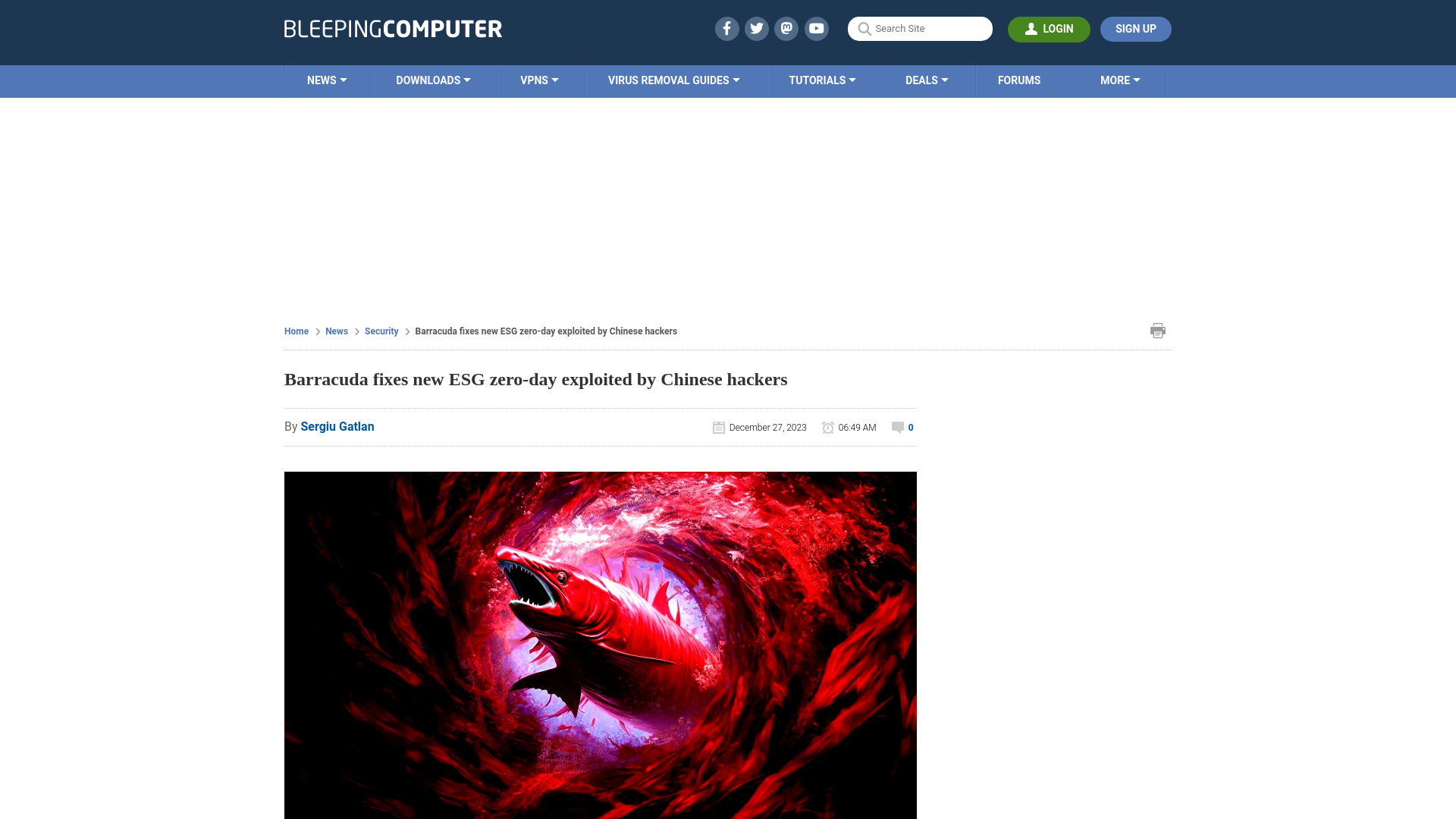1456x819 pixels.
Task: Click the search magnifier icon
Action: [864, 29]
